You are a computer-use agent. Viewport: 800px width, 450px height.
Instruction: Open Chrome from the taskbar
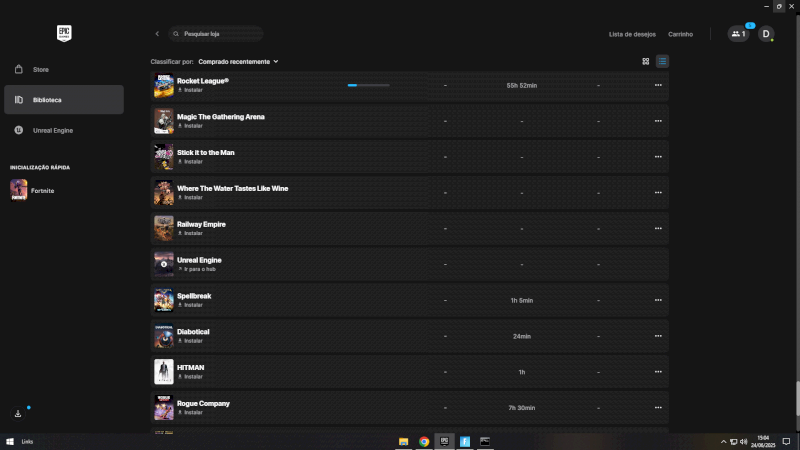pos(424,441)
